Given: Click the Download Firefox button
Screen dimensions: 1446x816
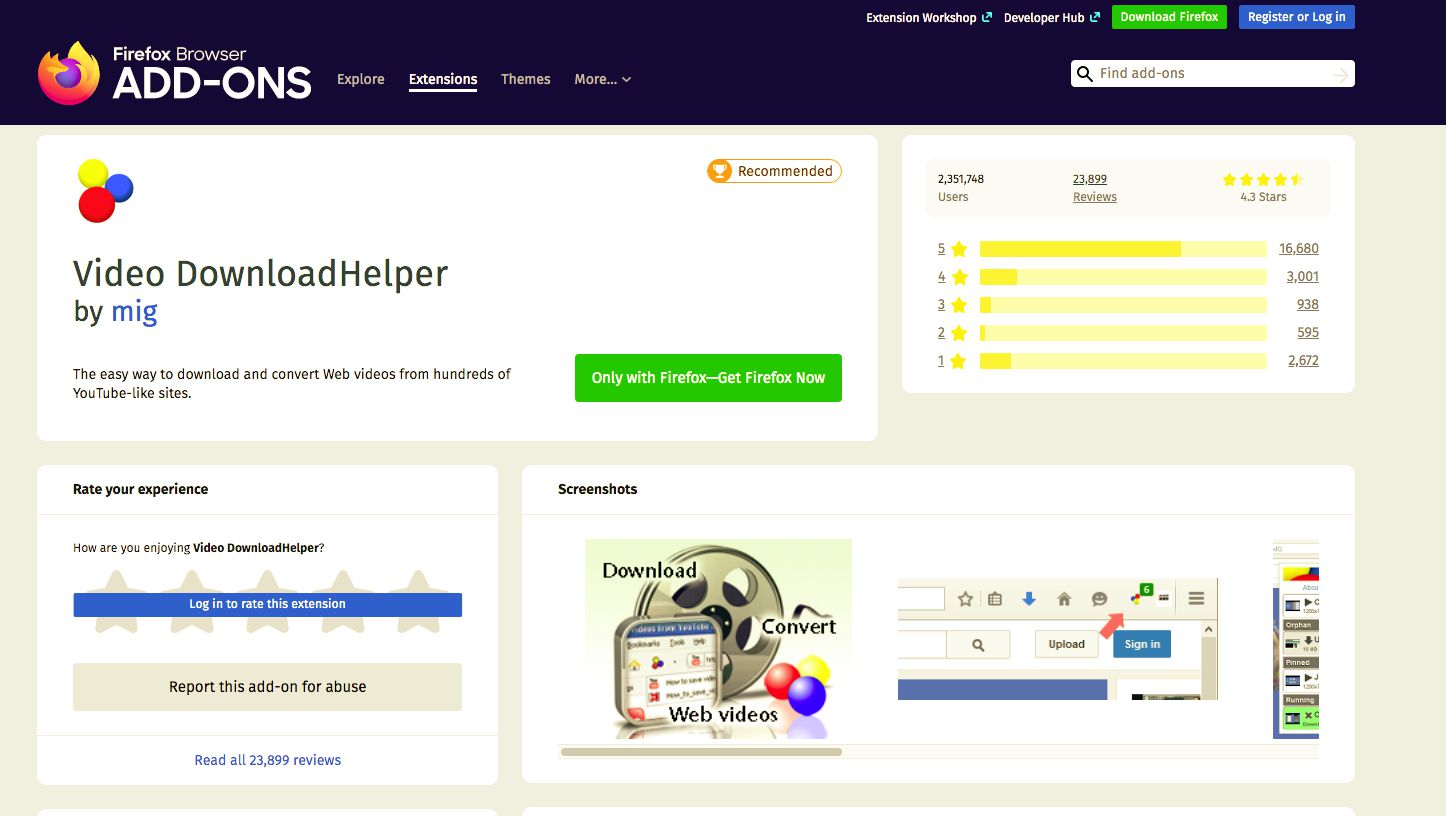Looking at the screenshot, I should click(1169, 17).
